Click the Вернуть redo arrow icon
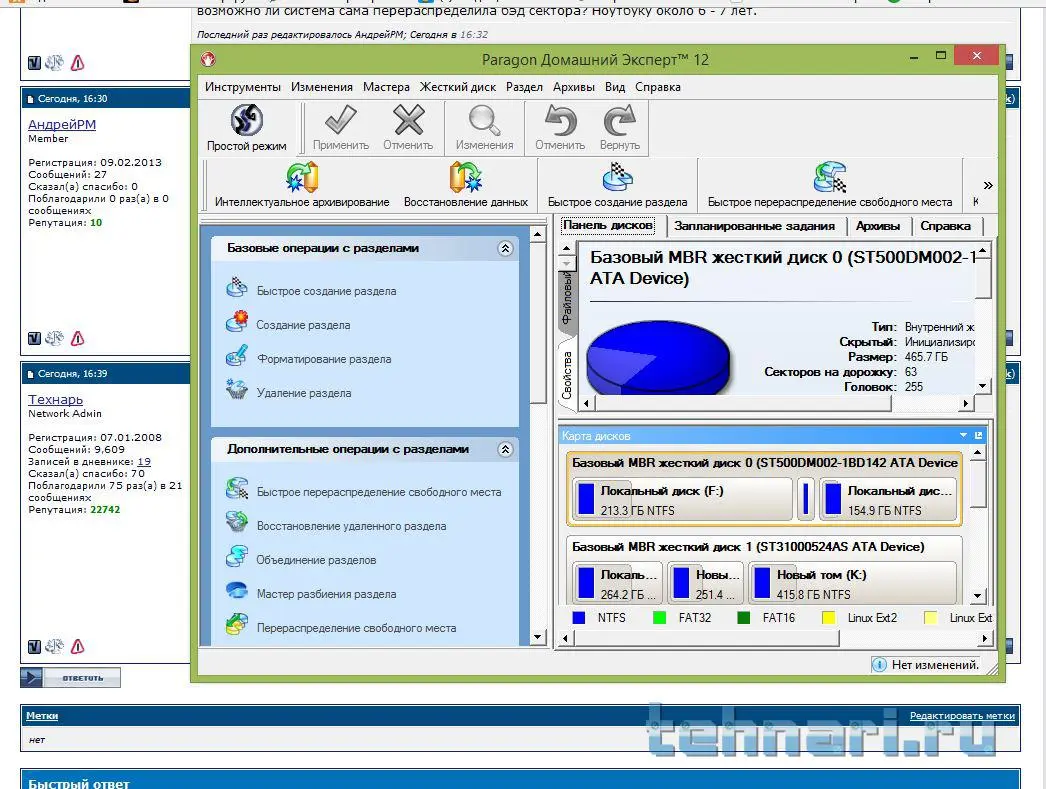The height and width of the screenshot is (789, 1046). (x=619, y=121)
